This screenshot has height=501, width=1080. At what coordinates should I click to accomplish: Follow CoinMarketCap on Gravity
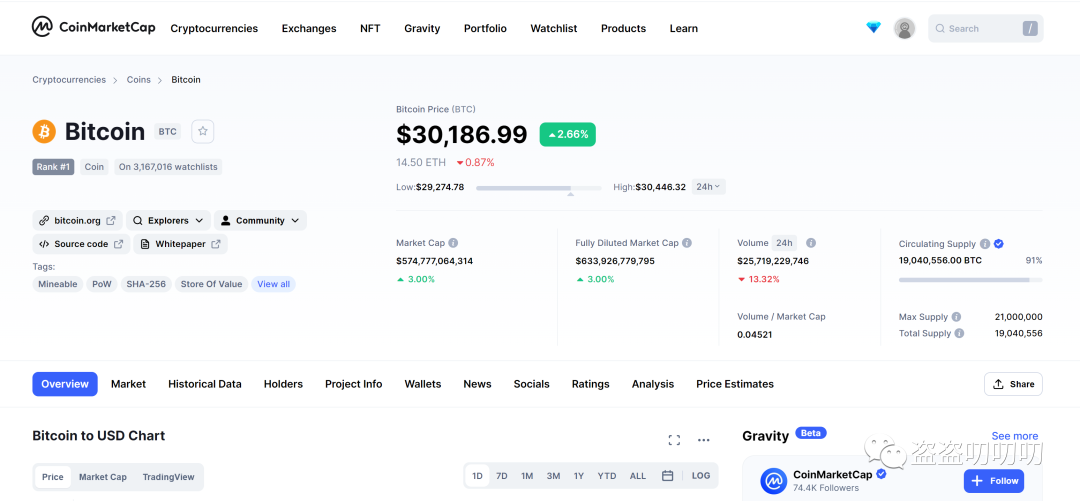994,480
